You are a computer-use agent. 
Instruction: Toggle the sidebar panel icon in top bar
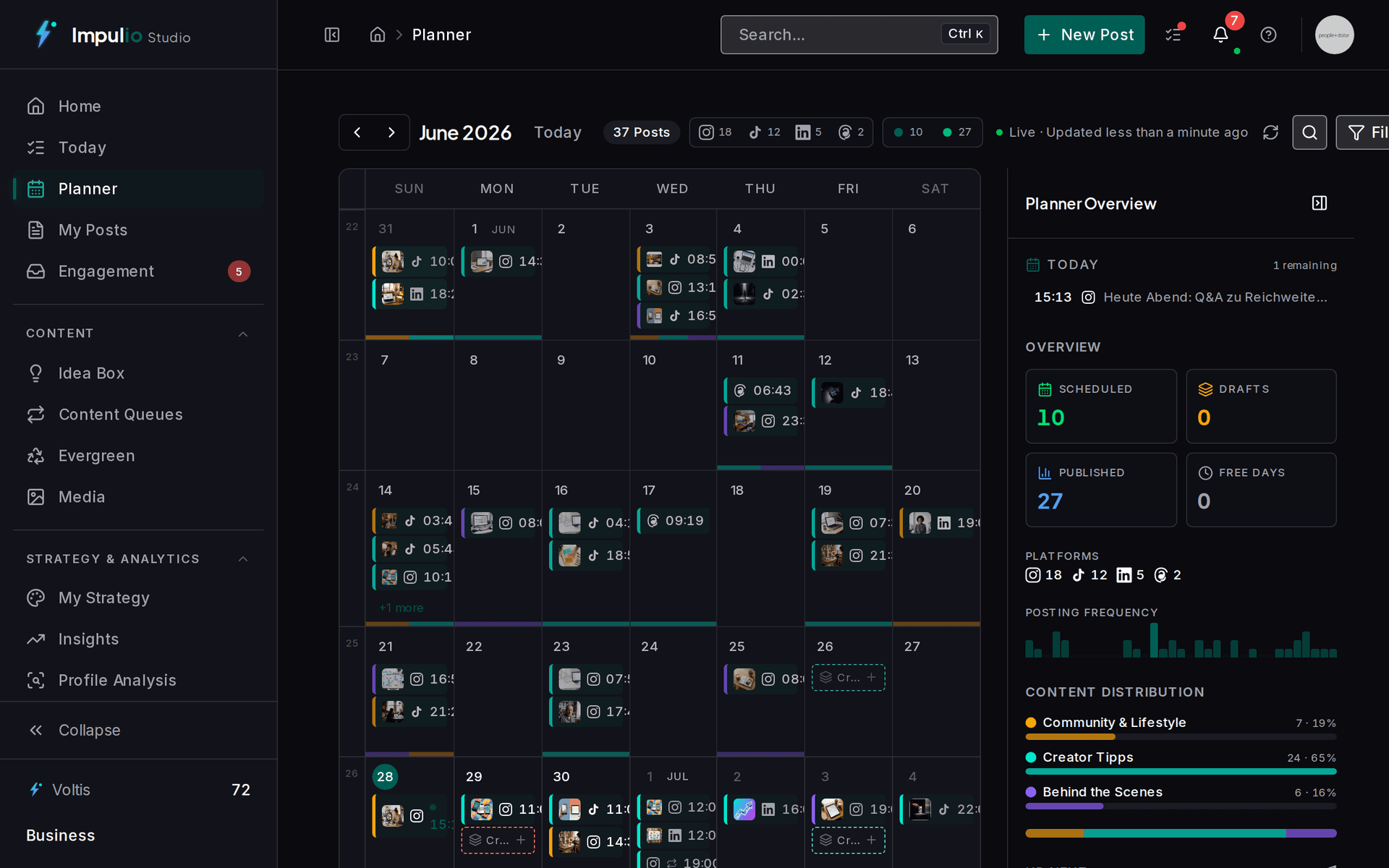click(332, 35)
